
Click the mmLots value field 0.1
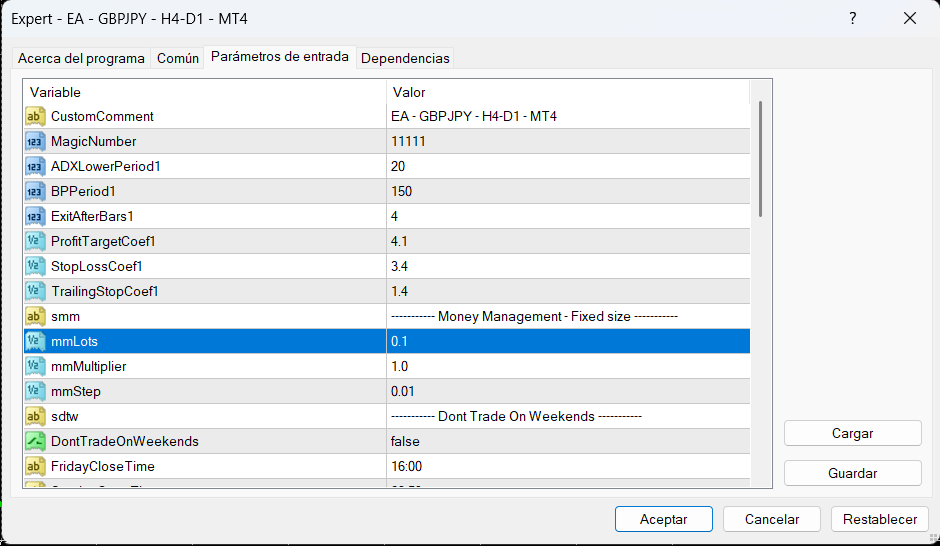coord(400,342)
